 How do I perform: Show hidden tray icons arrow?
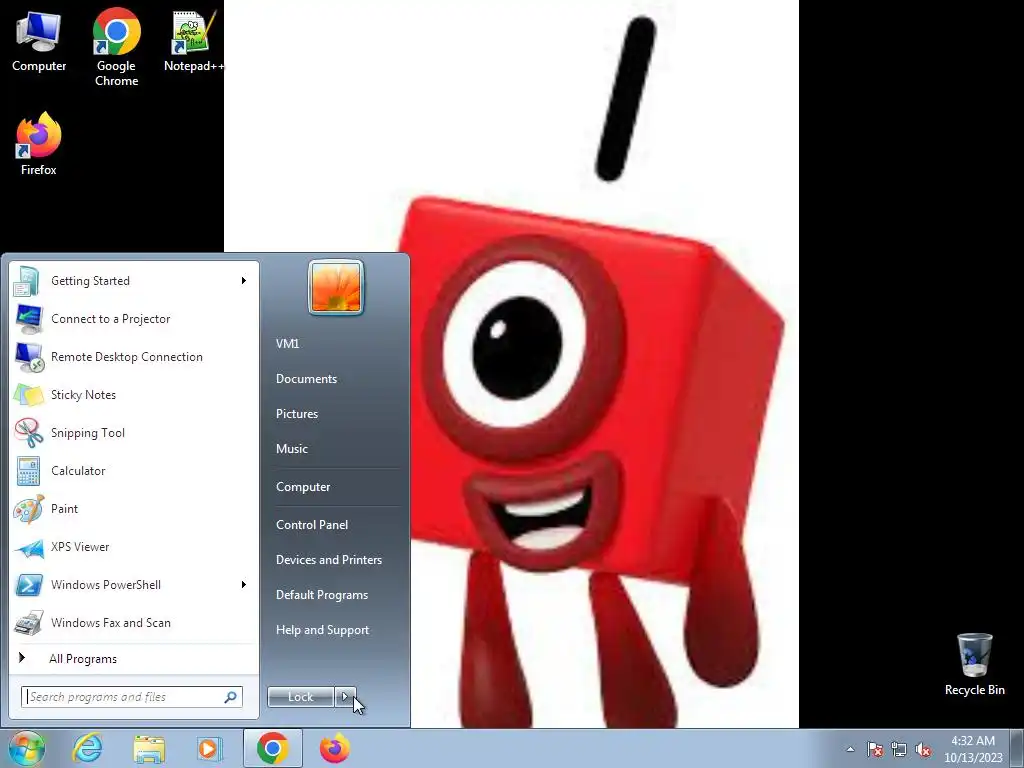[x=850, y=749]
